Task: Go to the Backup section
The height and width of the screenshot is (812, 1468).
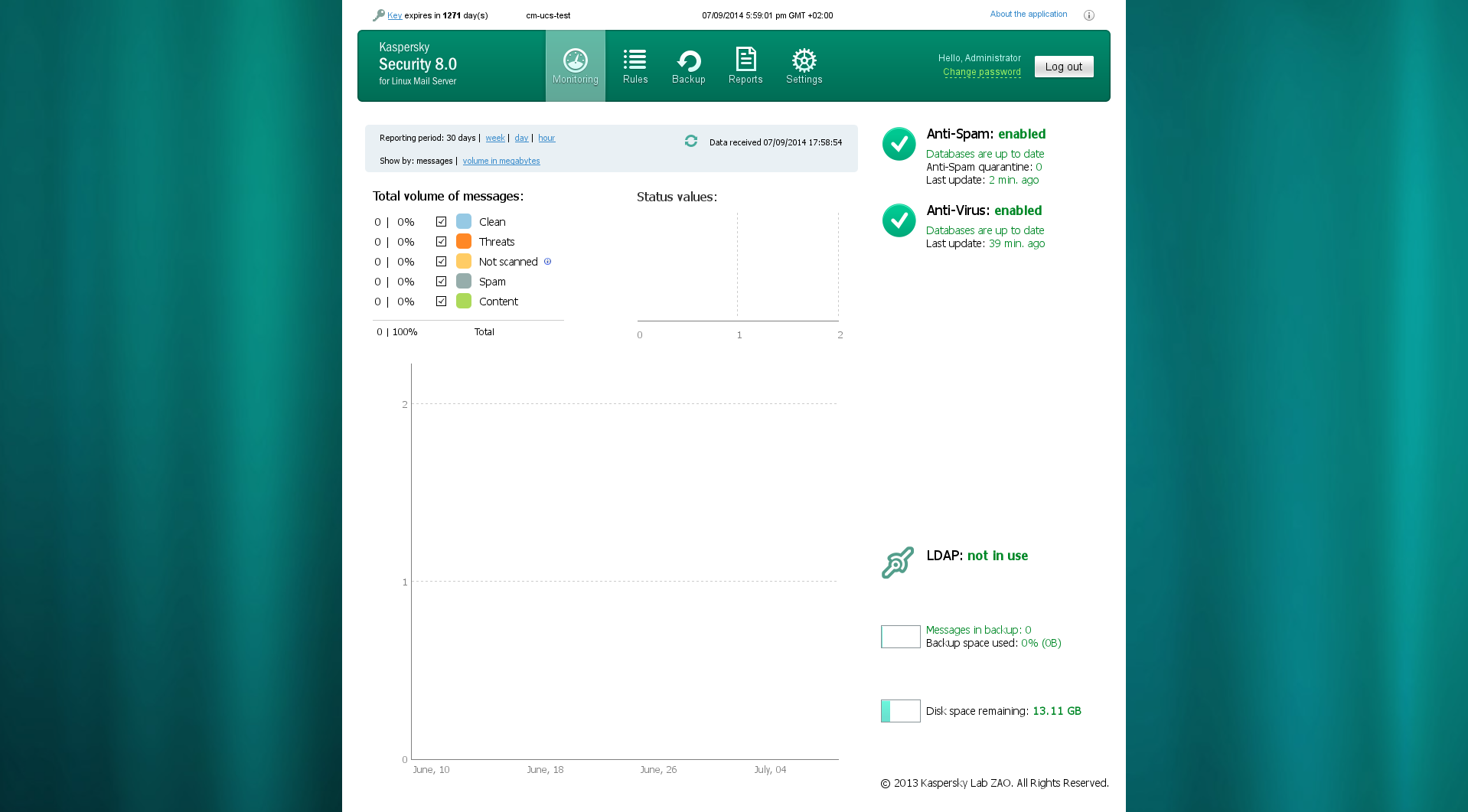Action: (688, 66)
